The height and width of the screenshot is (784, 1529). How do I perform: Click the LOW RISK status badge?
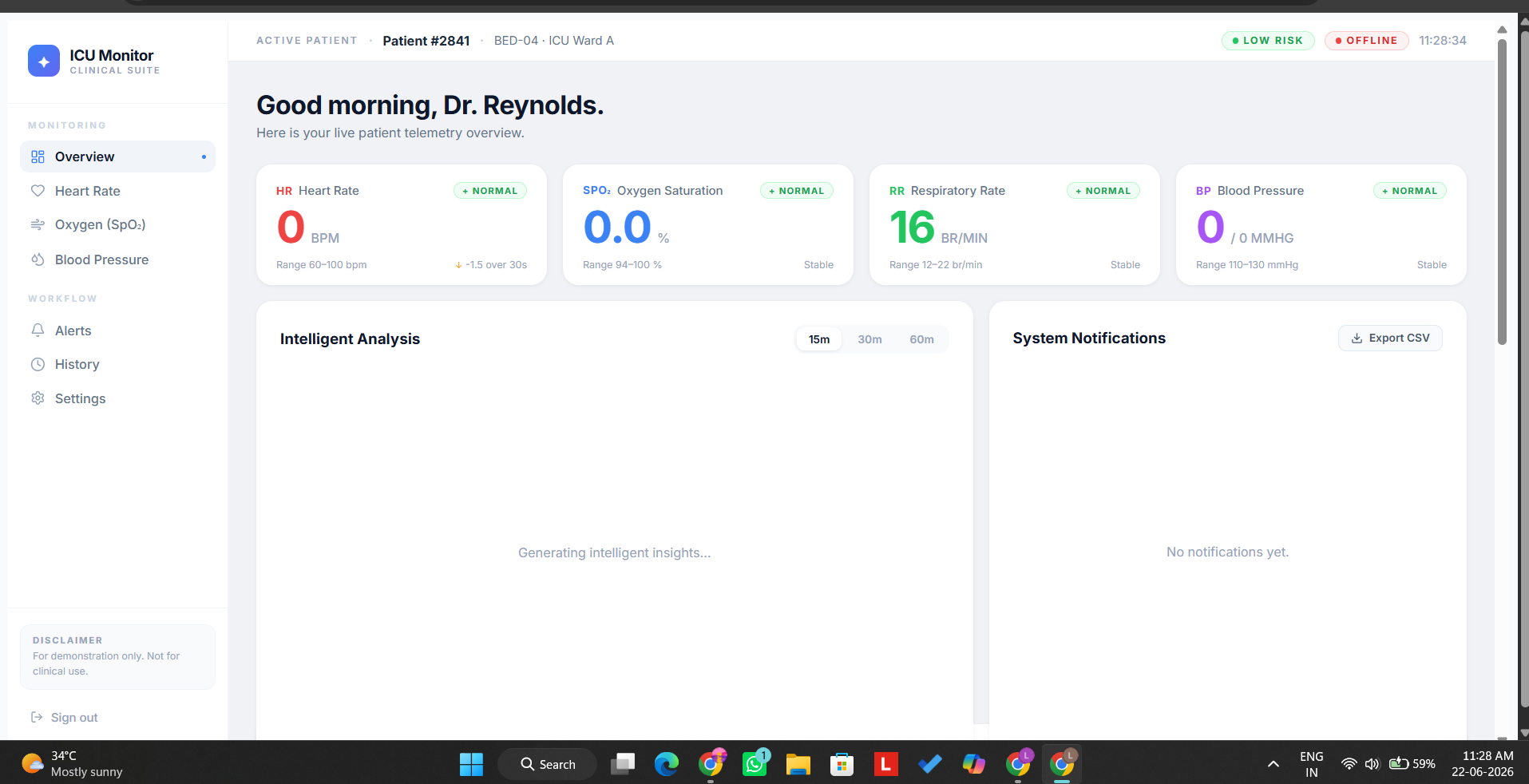point(1268,41)
